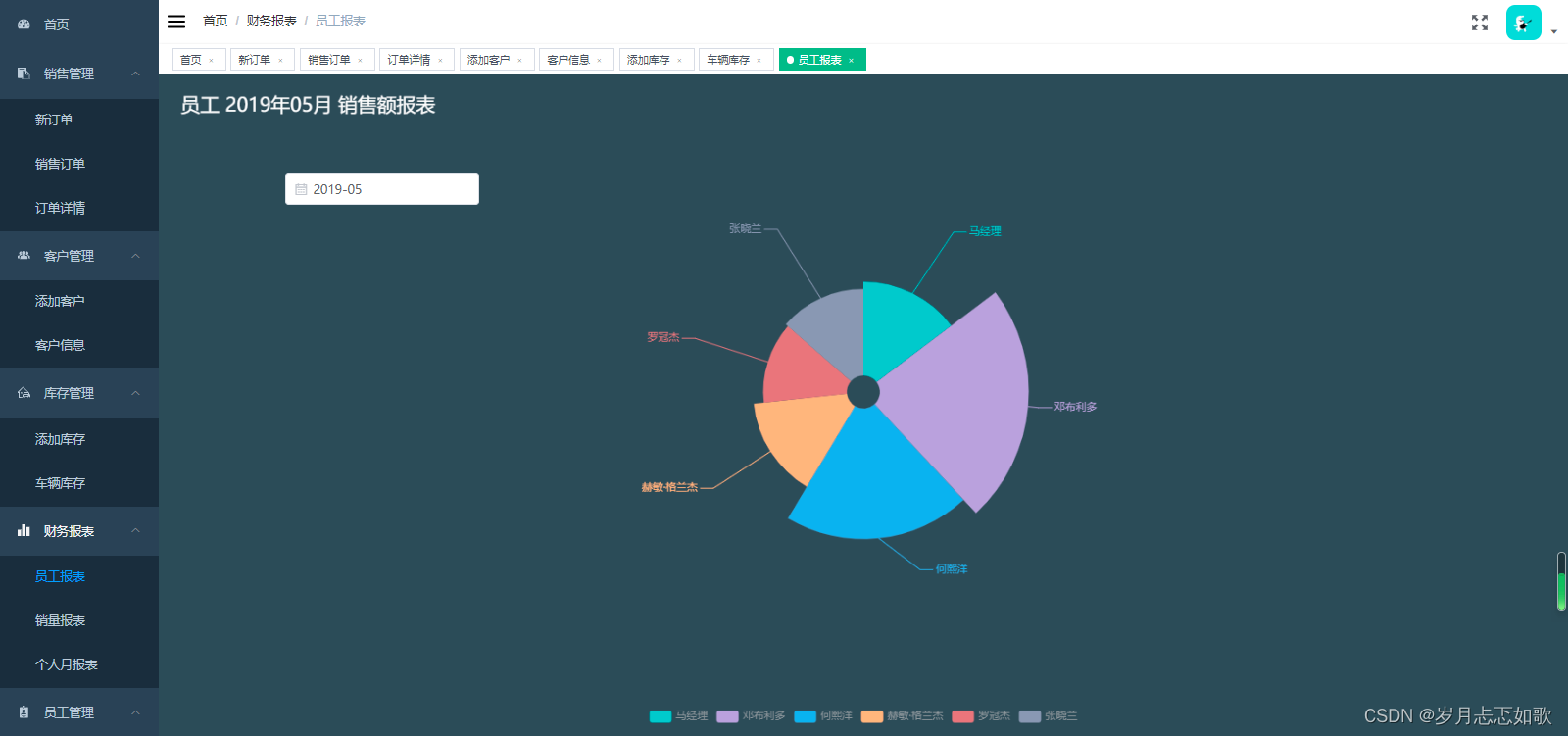The image size is (1568, 736).
Task: Collapse the 员工管理 menu chevron
Action: click(x=135, y=712)
